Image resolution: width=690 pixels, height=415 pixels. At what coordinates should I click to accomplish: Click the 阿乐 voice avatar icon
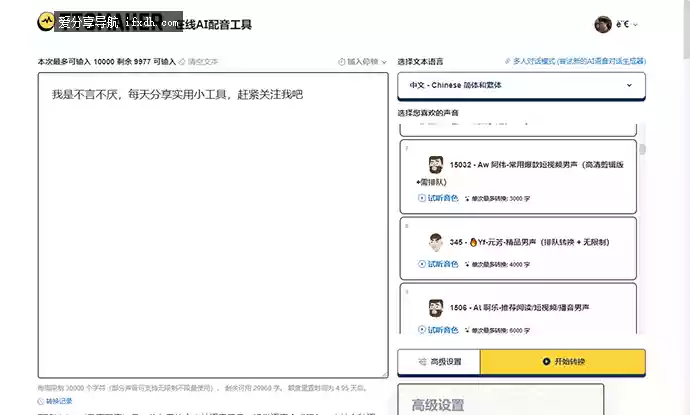tap(436, 308)
